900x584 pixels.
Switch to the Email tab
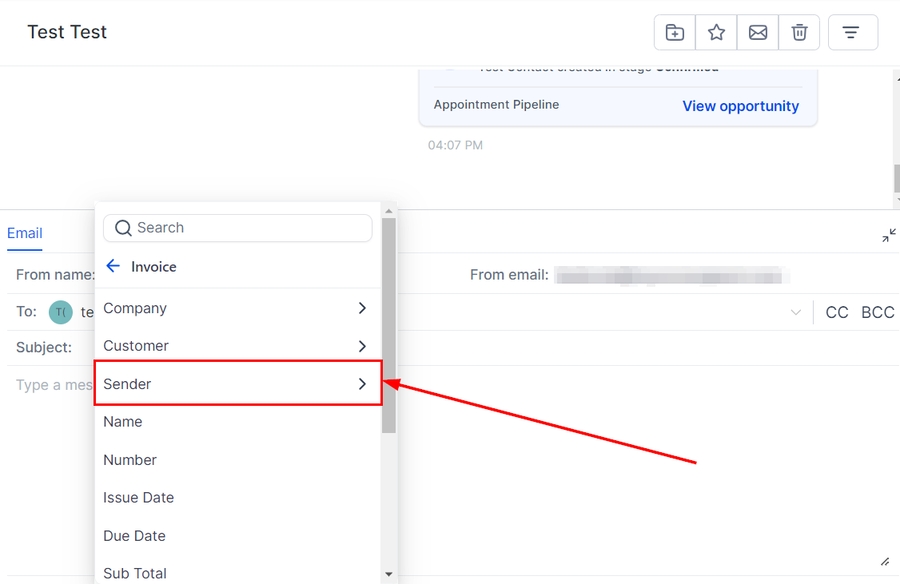pyautogui.click(x=25, y=234)
